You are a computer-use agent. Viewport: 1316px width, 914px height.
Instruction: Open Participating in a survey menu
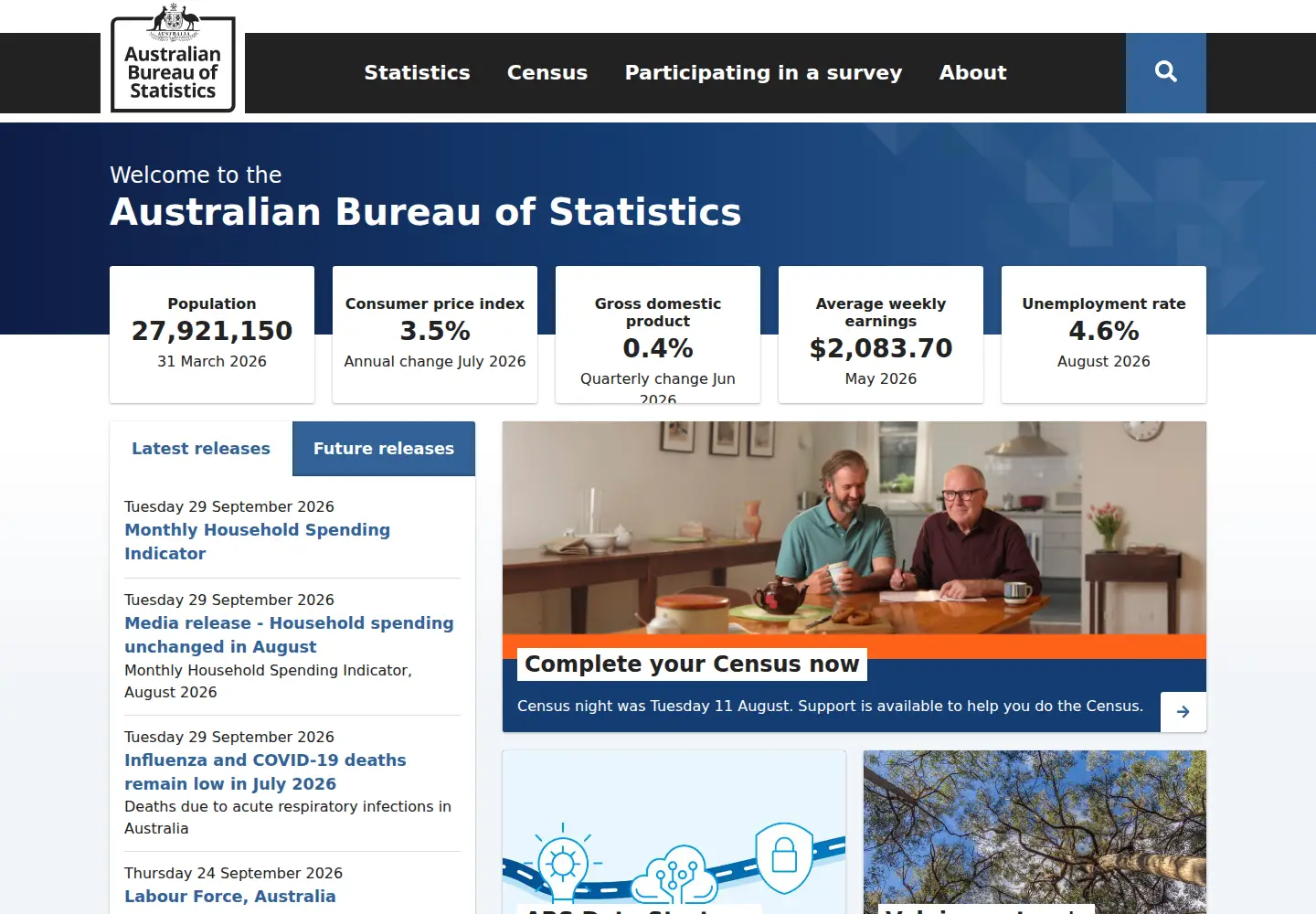point(763,72)
